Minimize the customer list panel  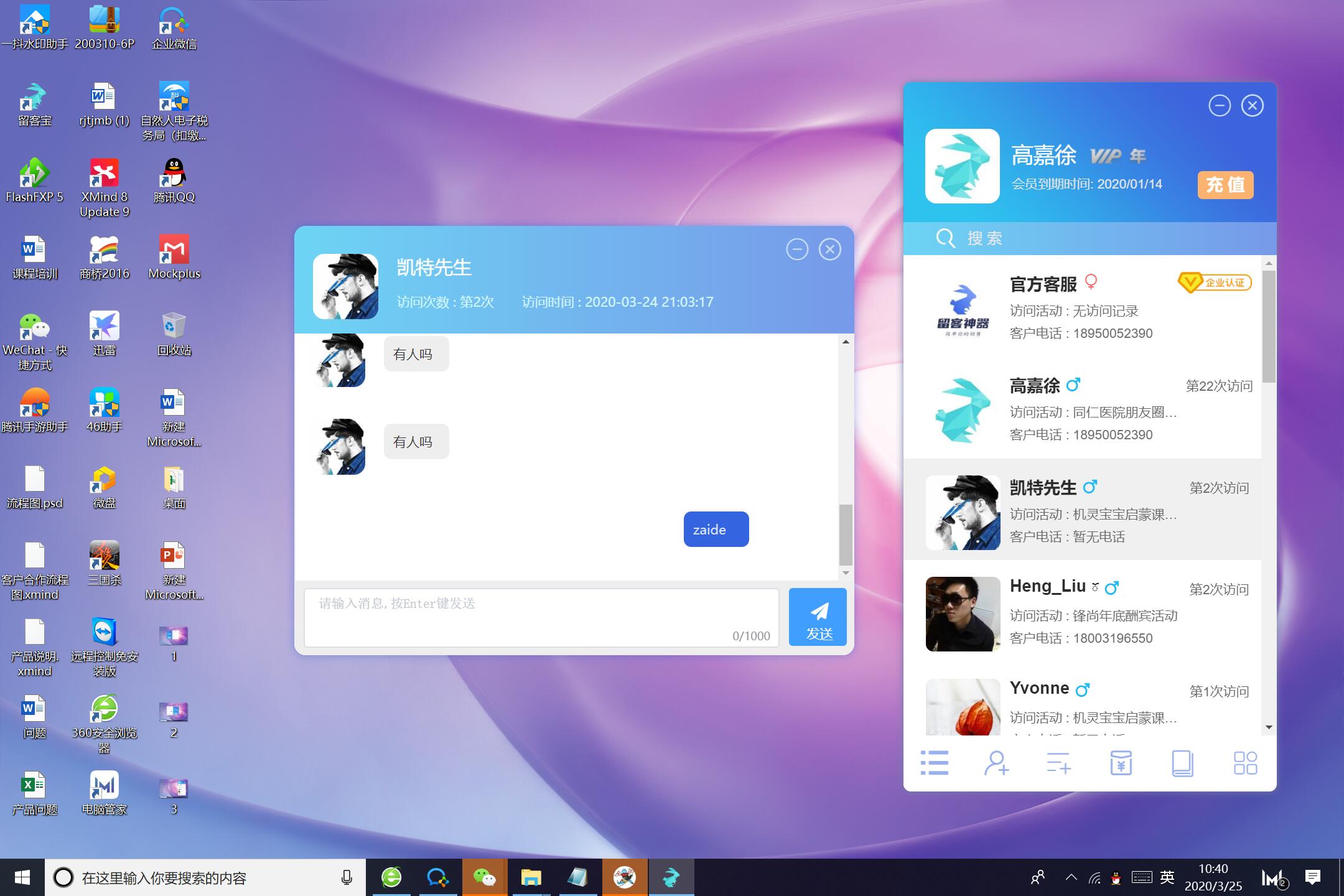(x=1220, y=106)
